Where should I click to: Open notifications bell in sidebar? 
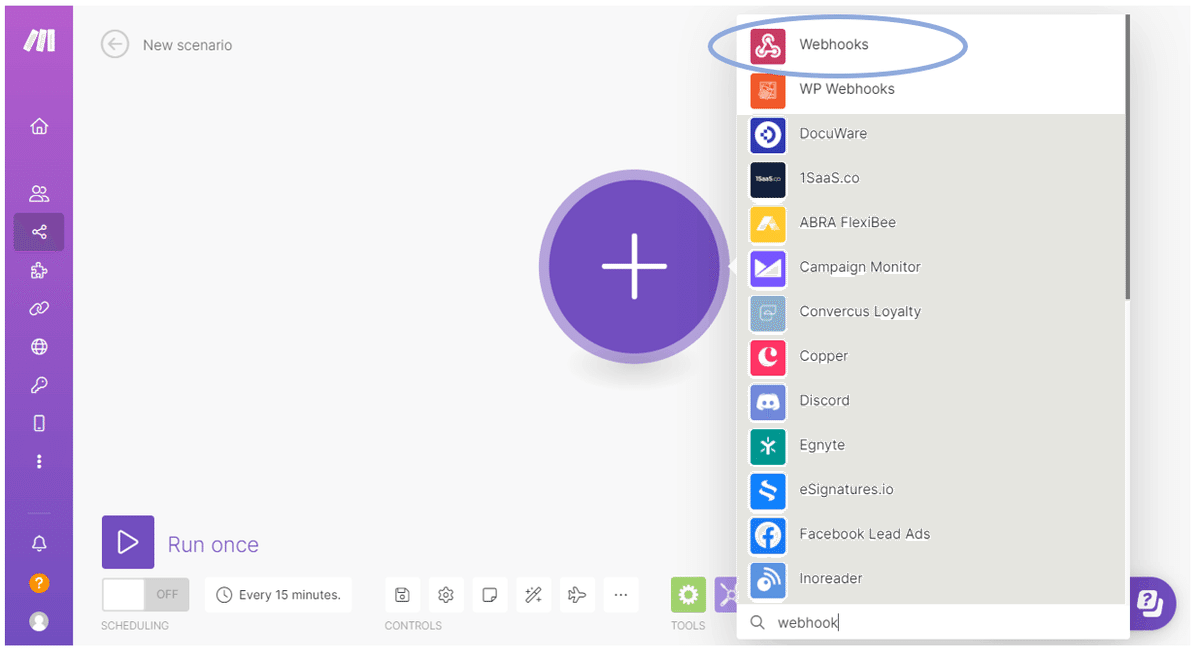coord(39,543)
